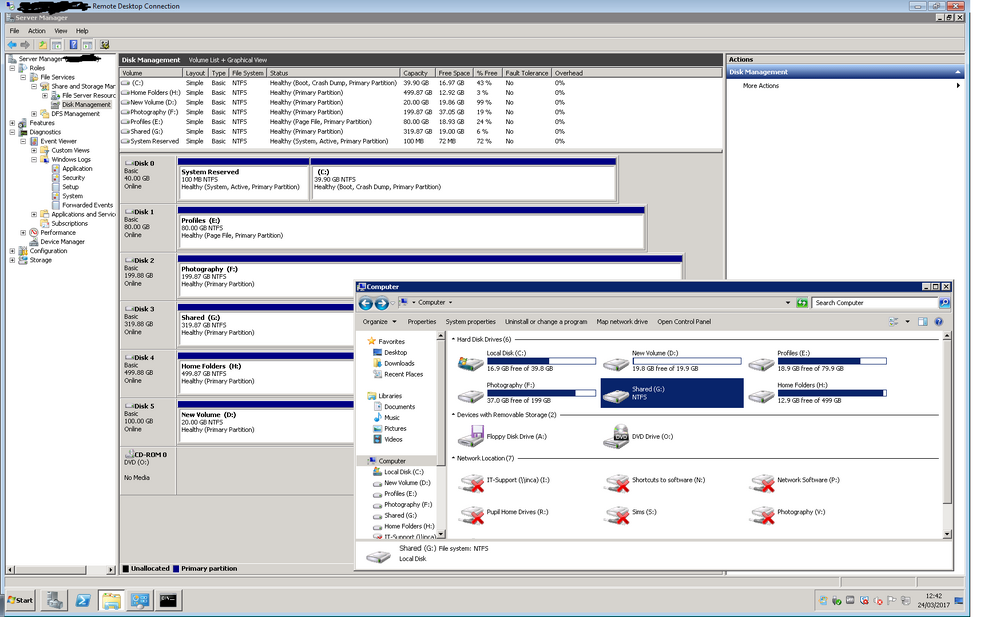Select DFS Management tree item

pyautogui.click(x=75, y=114)
